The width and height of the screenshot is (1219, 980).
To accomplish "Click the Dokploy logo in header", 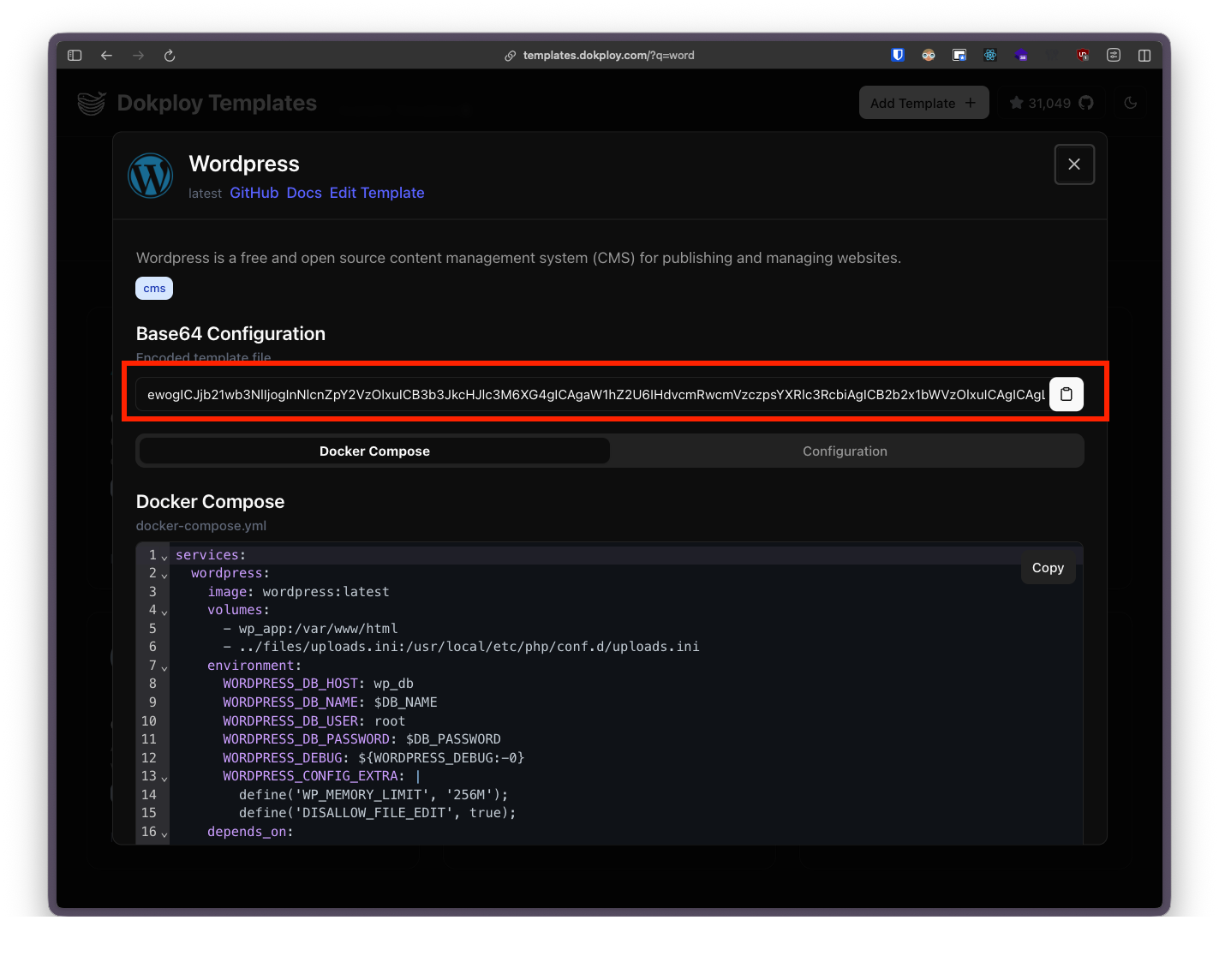I will tap(92, 103).
